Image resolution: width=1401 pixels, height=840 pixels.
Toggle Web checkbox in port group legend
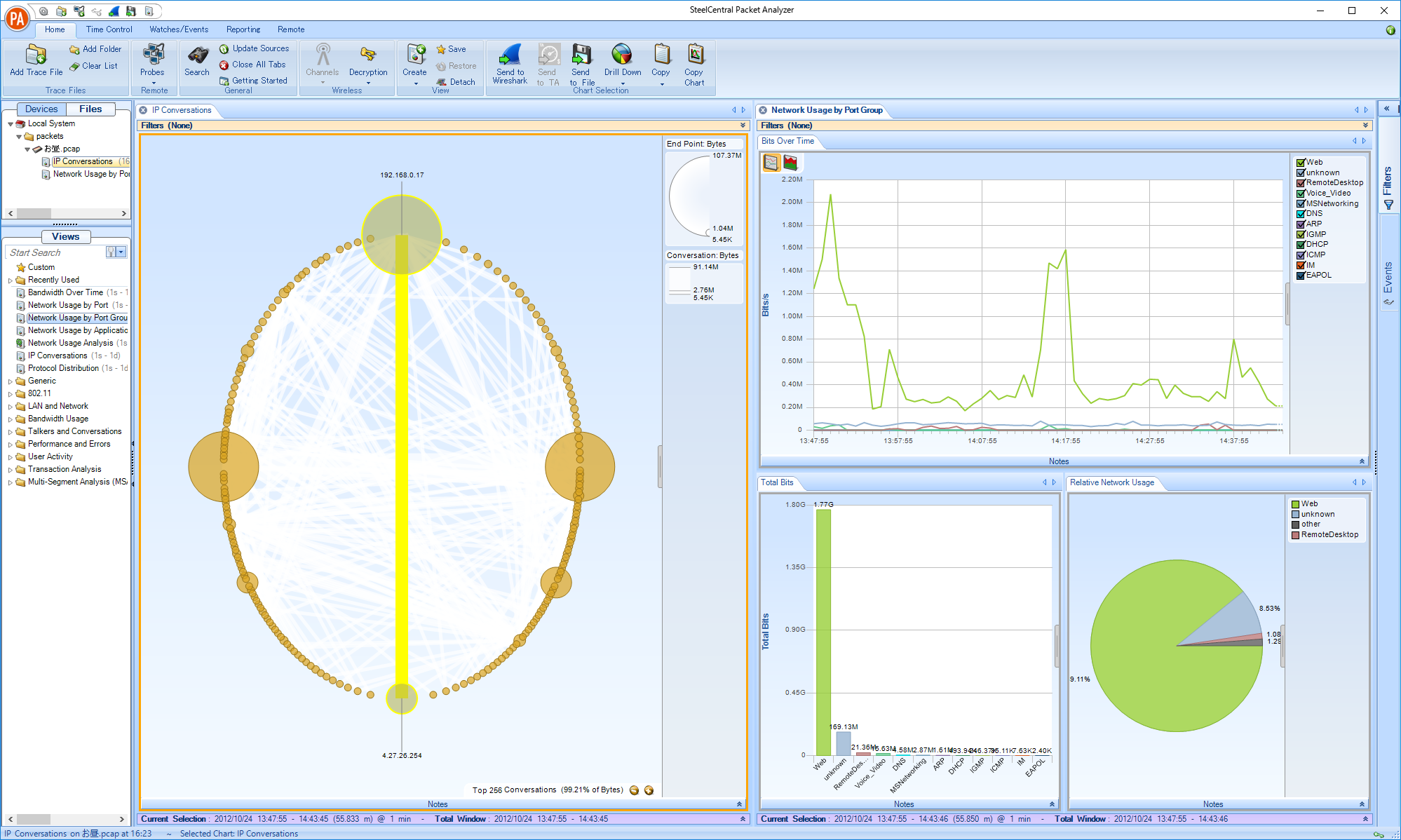click(x=1297, y=163)
